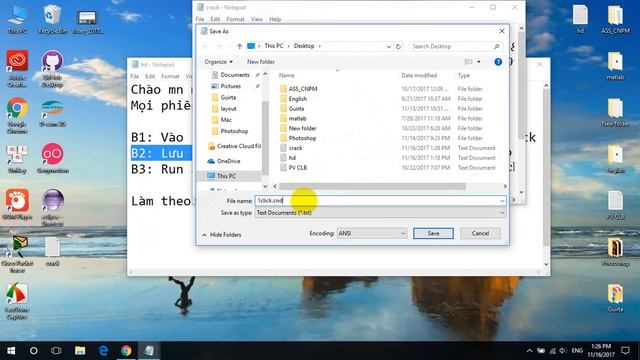Screen dimensions: 640x360
Task: Open Google Chrome from the taskbar
Action: [x=126, y=351]
